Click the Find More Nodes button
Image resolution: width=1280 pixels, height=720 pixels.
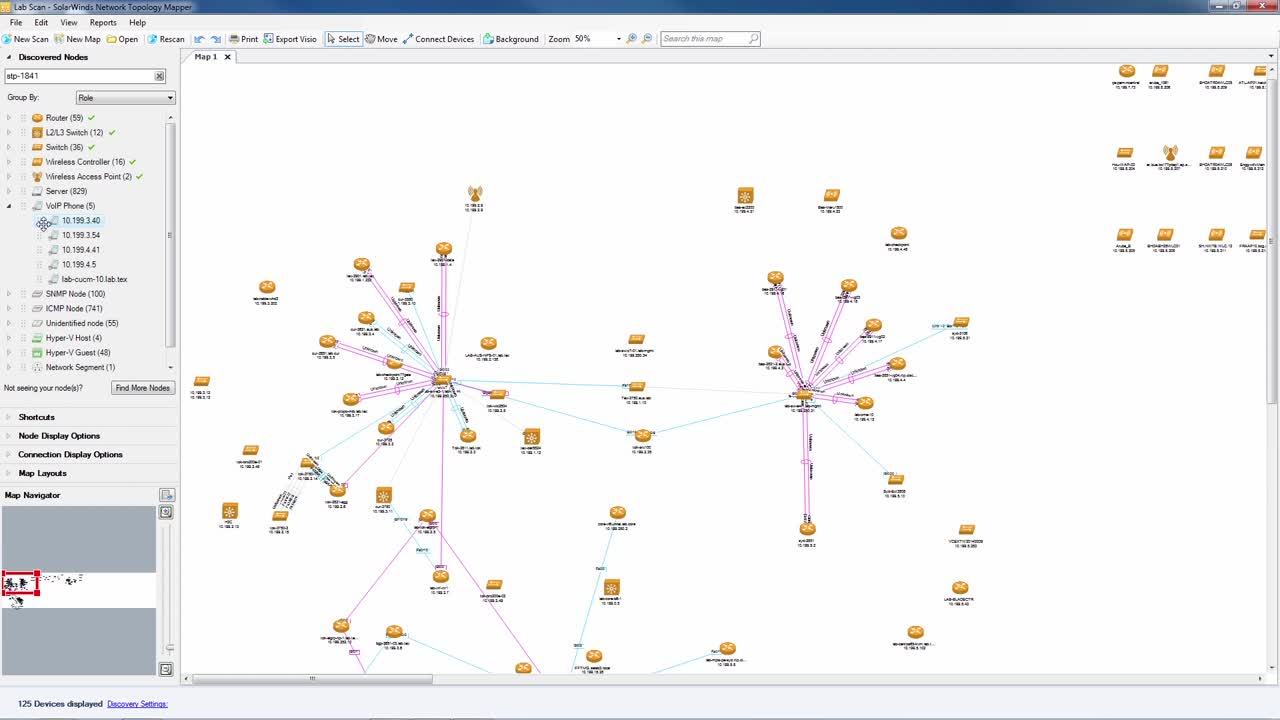coord(142,388)
